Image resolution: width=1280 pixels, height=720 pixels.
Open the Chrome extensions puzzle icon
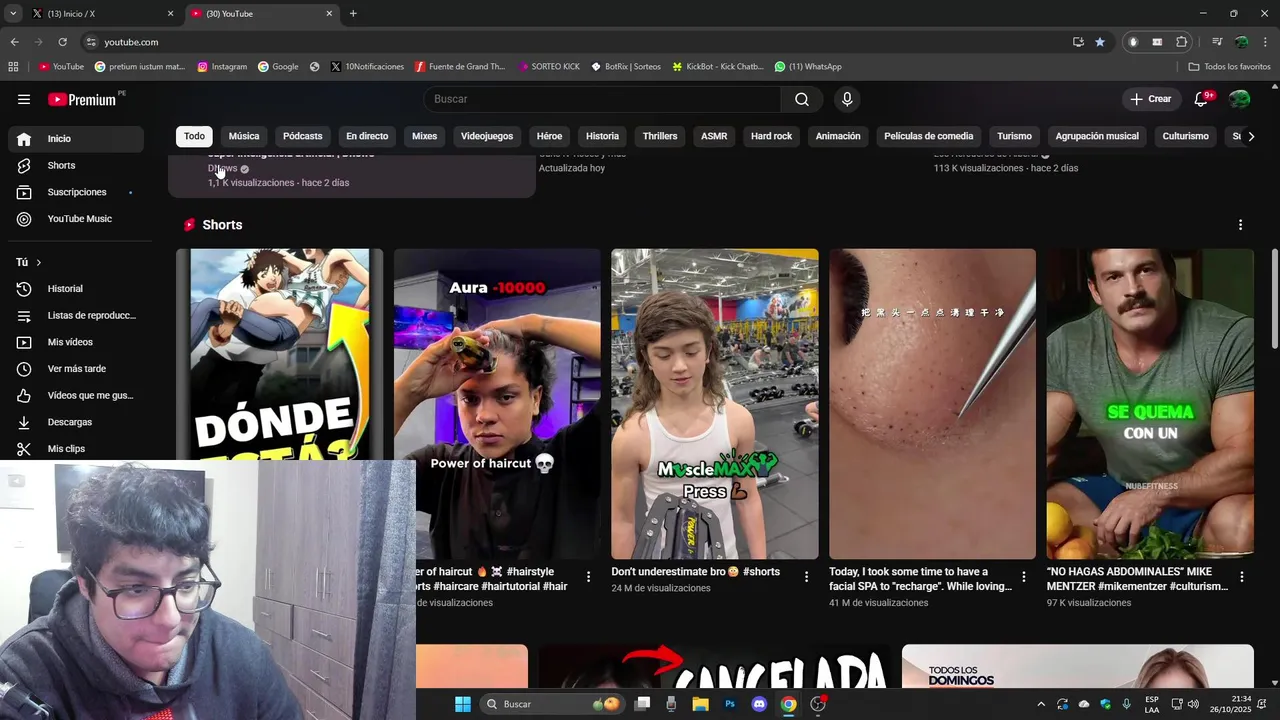(1181, 42)
